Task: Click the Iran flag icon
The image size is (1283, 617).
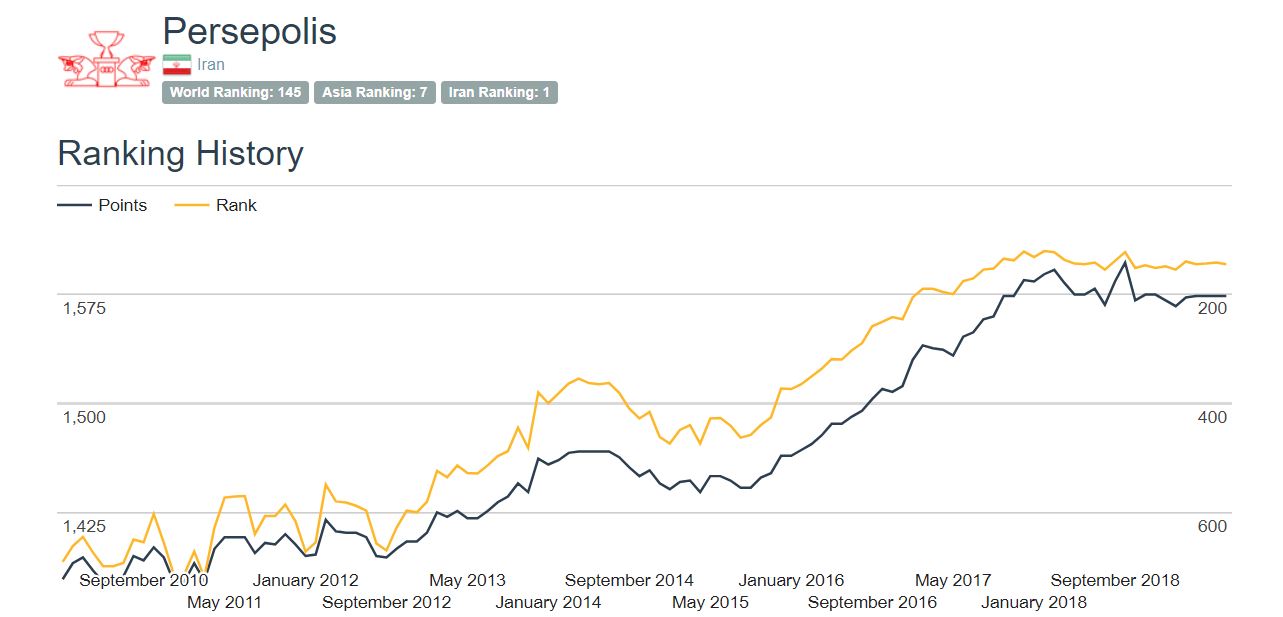Action: [177, 65]
